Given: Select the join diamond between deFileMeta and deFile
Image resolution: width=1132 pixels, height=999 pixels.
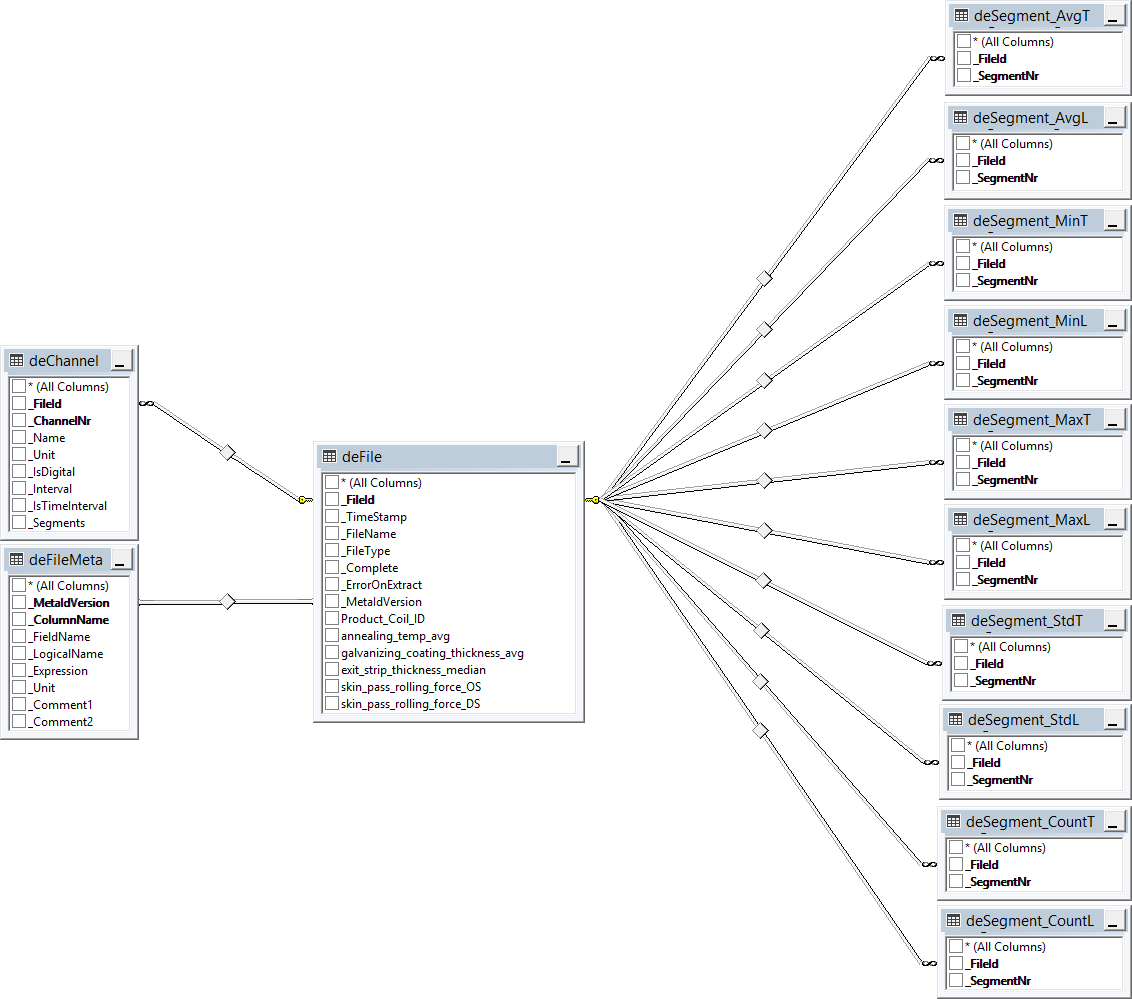Looking at the screenshot, I should coord(227,601).
